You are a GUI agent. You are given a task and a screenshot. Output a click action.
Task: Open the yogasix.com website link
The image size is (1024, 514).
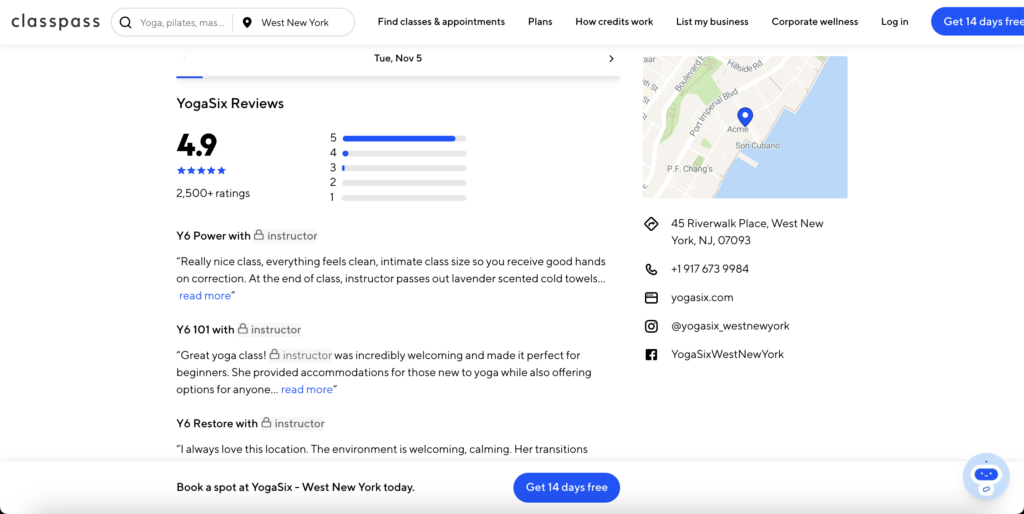coord(702,298)
